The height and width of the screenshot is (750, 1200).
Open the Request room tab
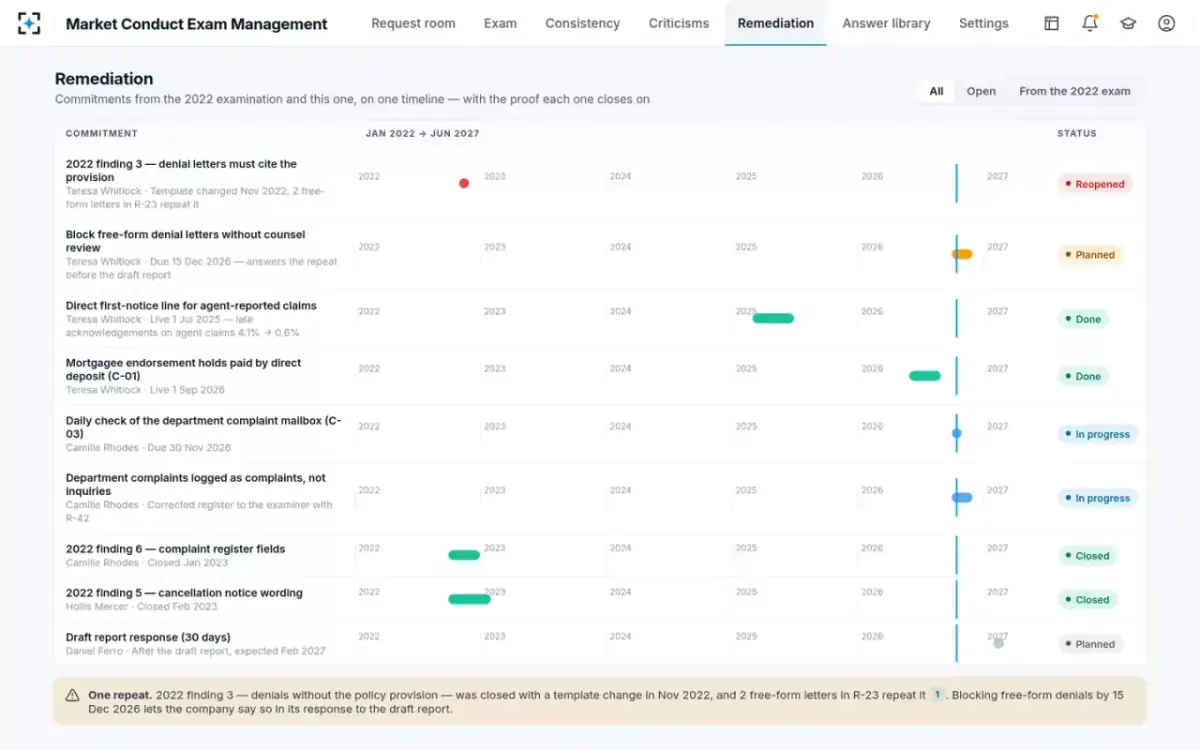(x=413, y=23)
